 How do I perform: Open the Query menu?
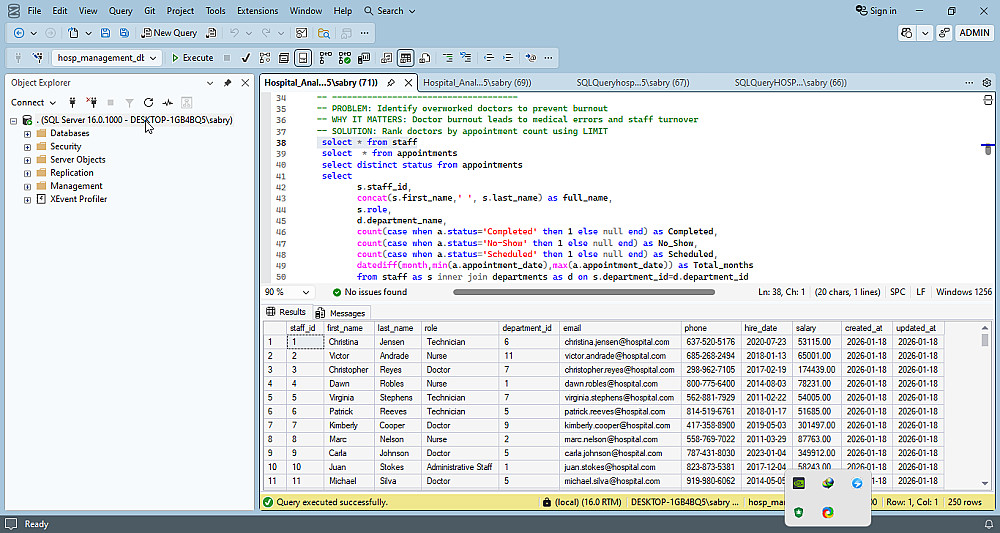120,11
